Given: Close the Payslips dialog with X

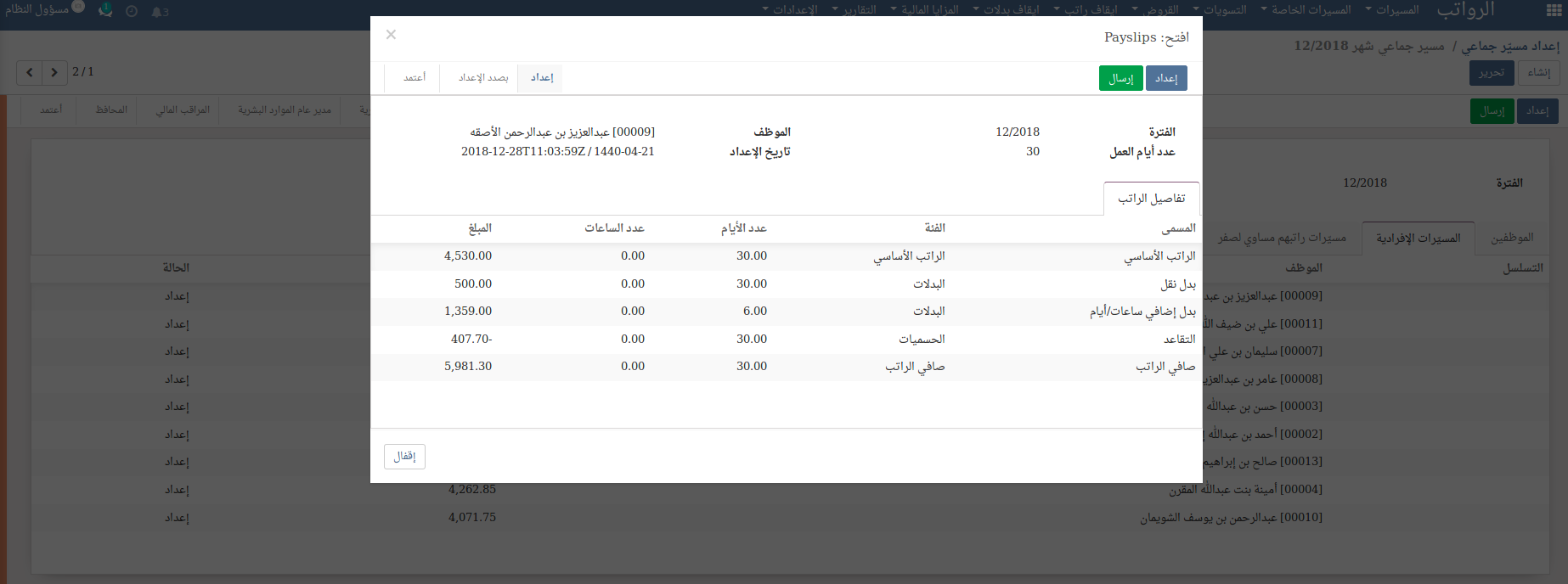Looking at the screenshot, I should pyautogui.click(x=391, y=35).
